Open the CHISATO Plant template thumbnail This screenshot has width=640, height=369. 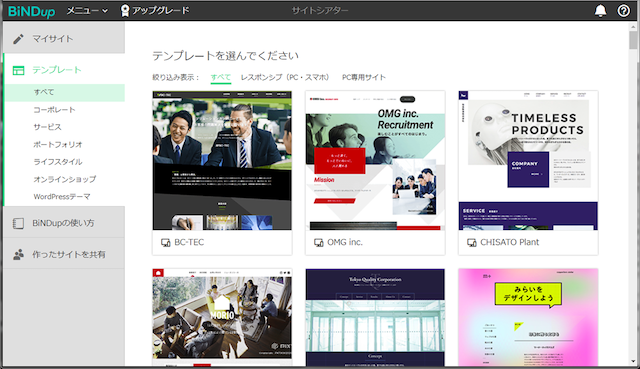point(528,160)
